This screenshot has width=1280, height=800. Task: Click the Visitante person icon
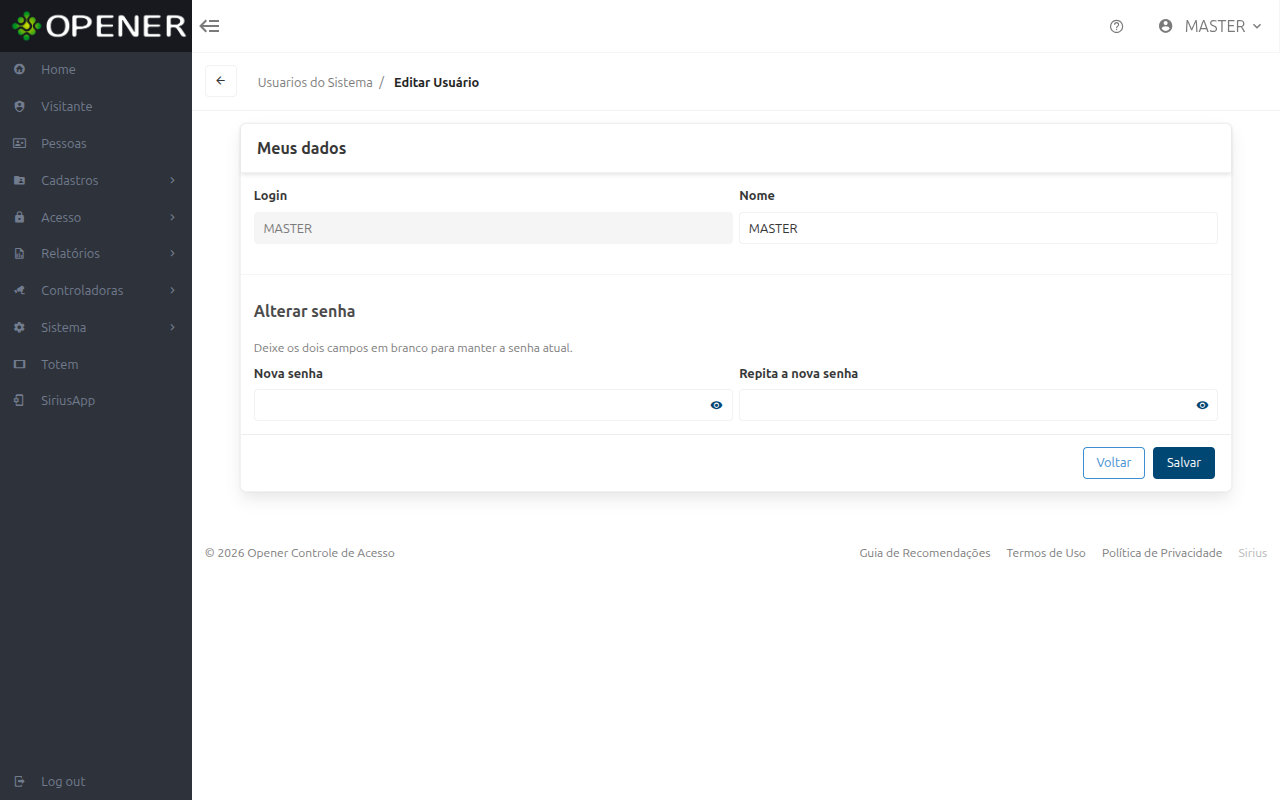(19, 106)
